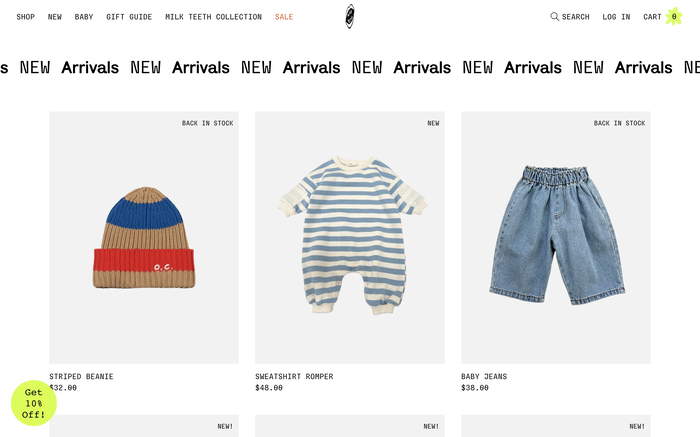
Task: Open Milk Teeth Collection page
Action: [213, 17]
